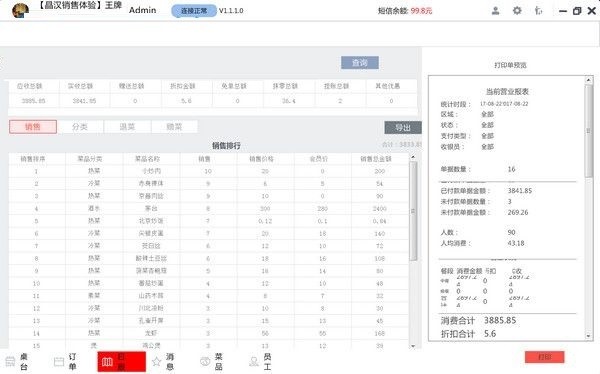Click the 应收总额 value 3885.85 cell

[x=33, y=101]
